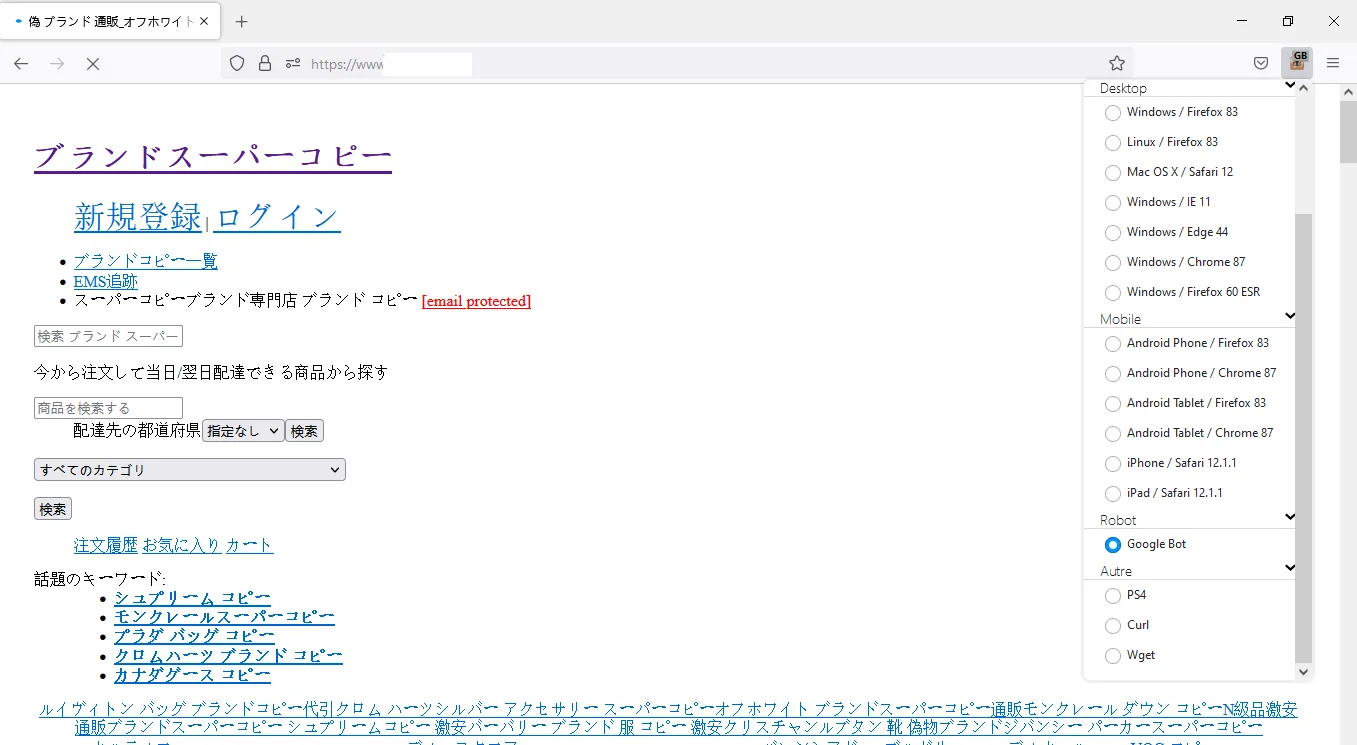Click the [email protected] link
The width and height of the screenshot is (1357, 745).
pyautogui.click(x=476, y=301)
